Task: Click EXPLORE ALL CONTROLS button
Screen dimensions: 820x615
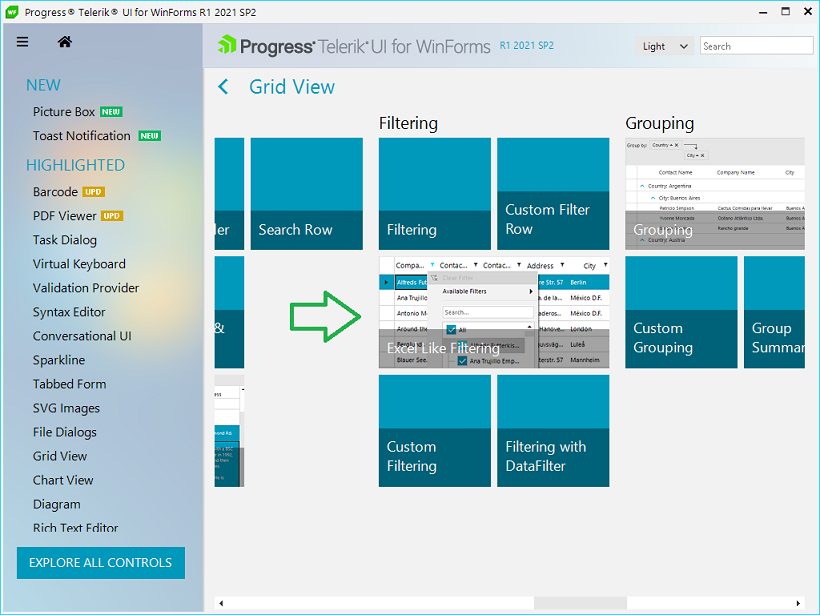Action: [100, 563]
